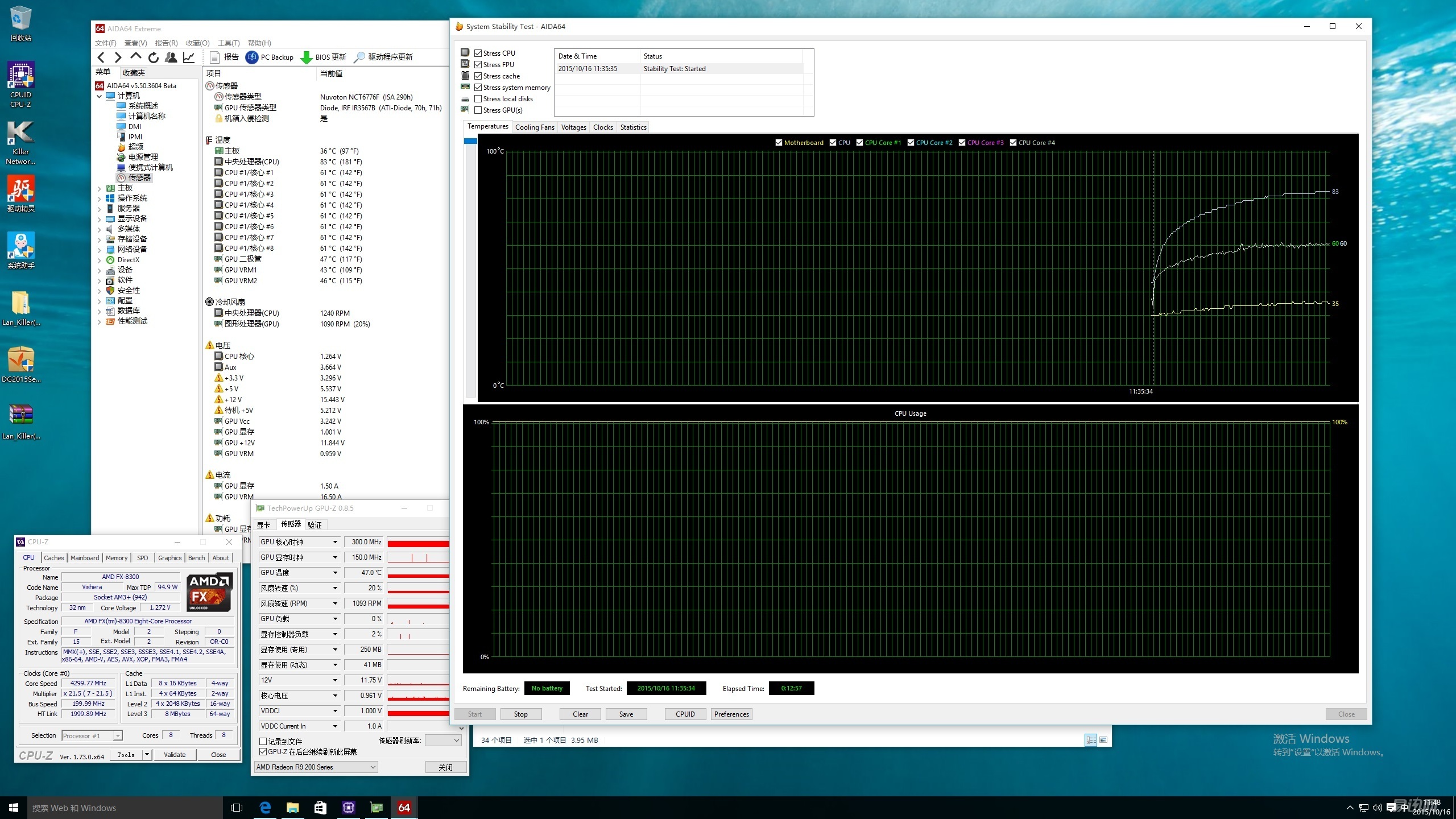Click the PC Backup toolbar icon
Image resolution: width=1456 pixels, height=819 pixels.
(x=251, y=57)
